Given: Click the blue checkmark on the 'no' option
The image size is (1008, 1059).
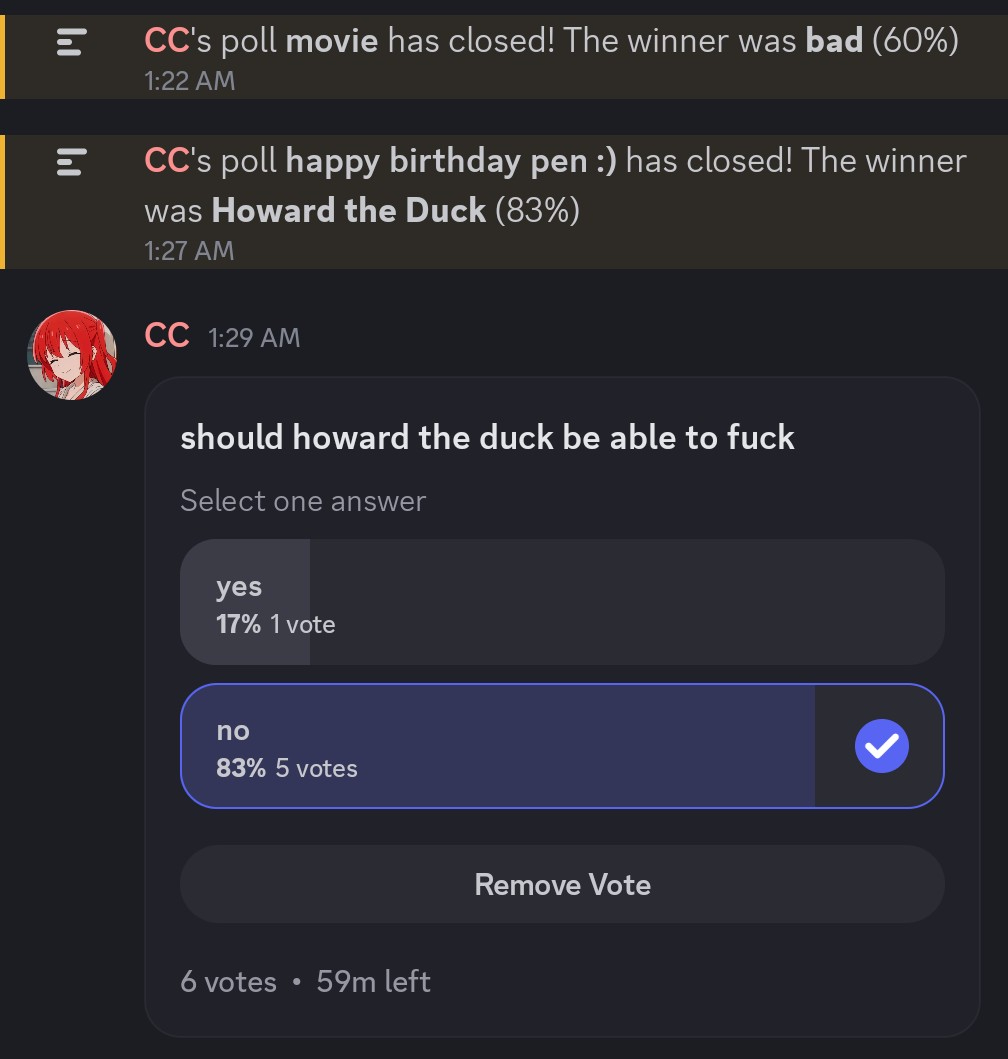Looking at the screenshot, I should coord(881,746).
